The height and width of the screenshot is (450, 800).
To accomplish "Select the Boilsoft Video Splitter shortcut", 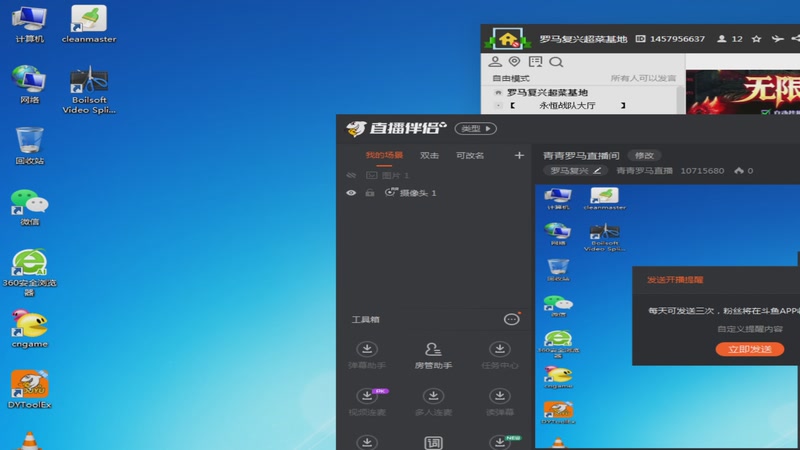I will (x=89, y=90).
